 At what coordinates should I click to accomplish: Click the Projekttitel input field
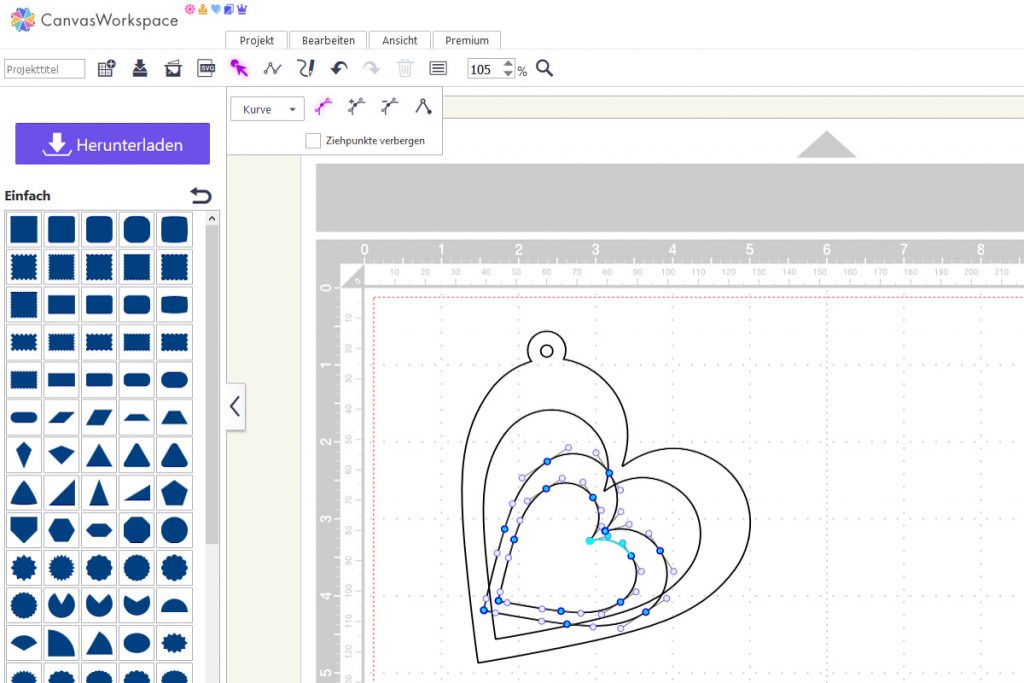pos(45,69)
